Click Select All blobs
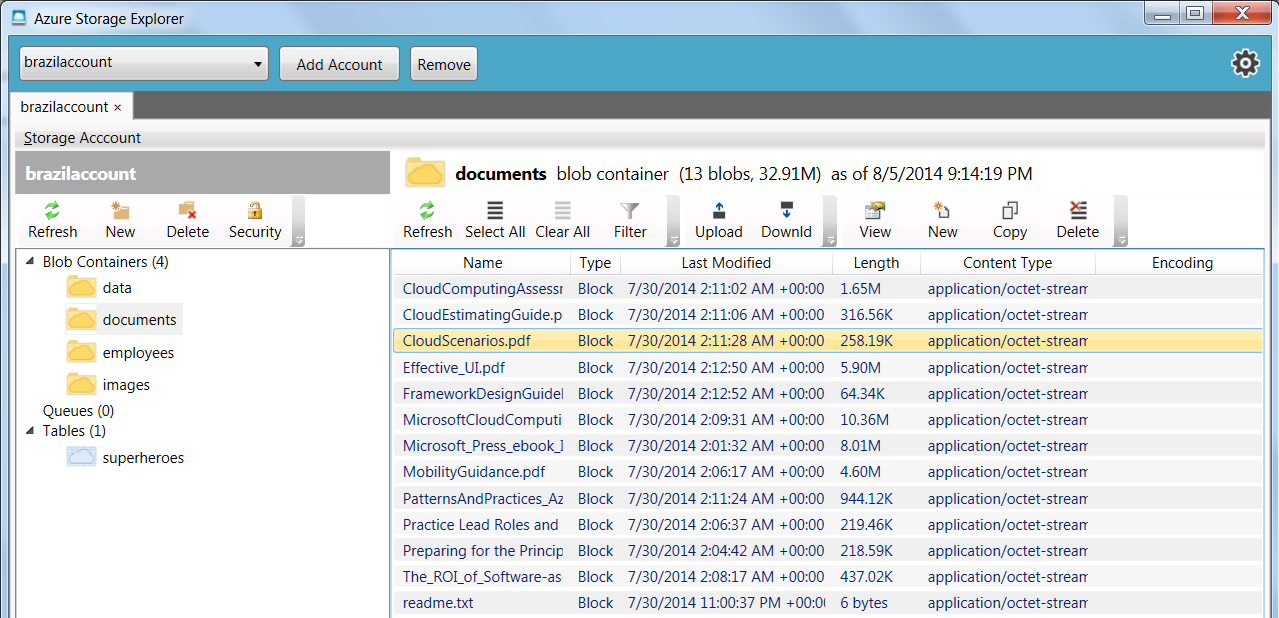The image size is (1279, 618). (495, 220)
